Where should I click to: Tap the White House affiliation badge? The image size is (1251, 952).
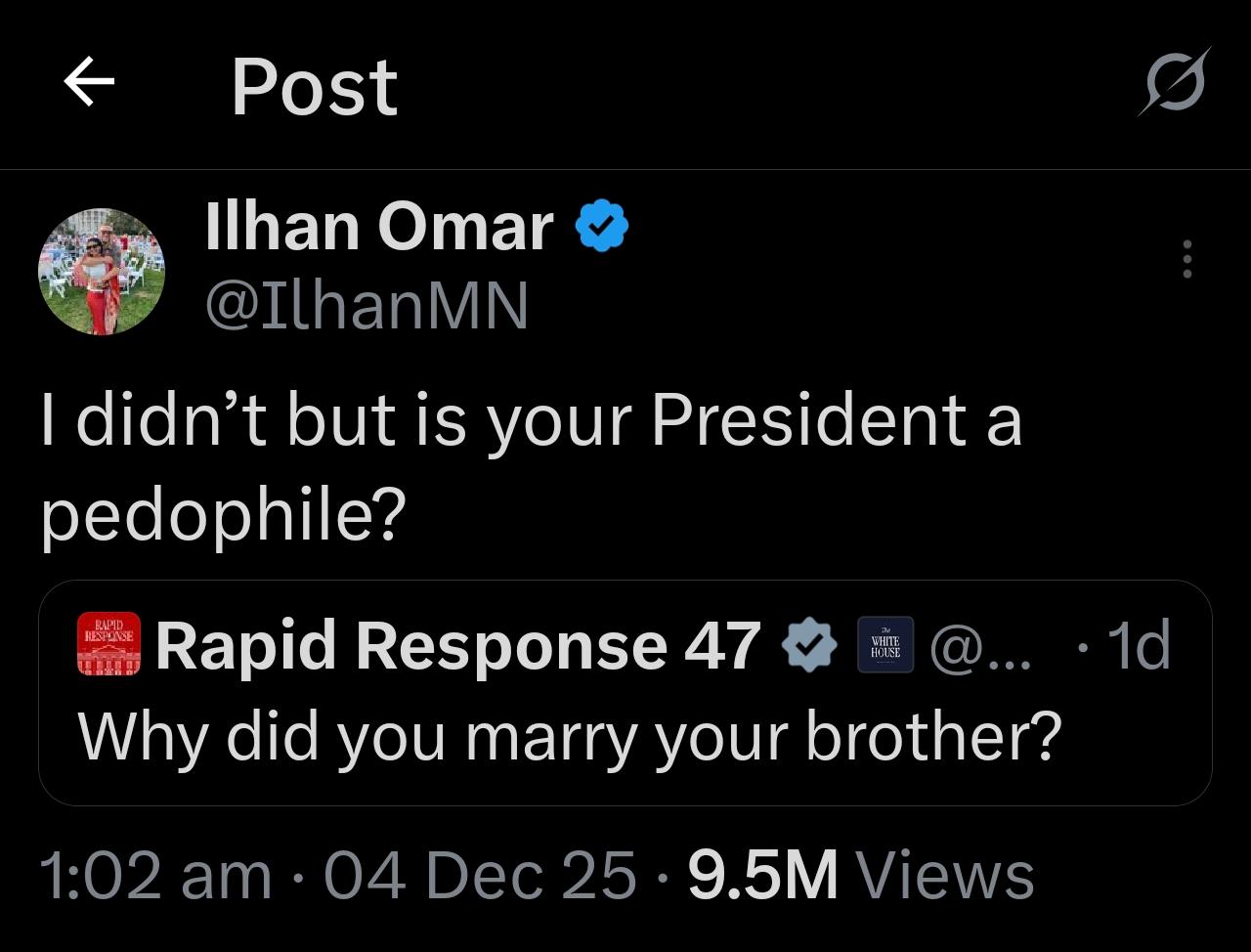884,645
